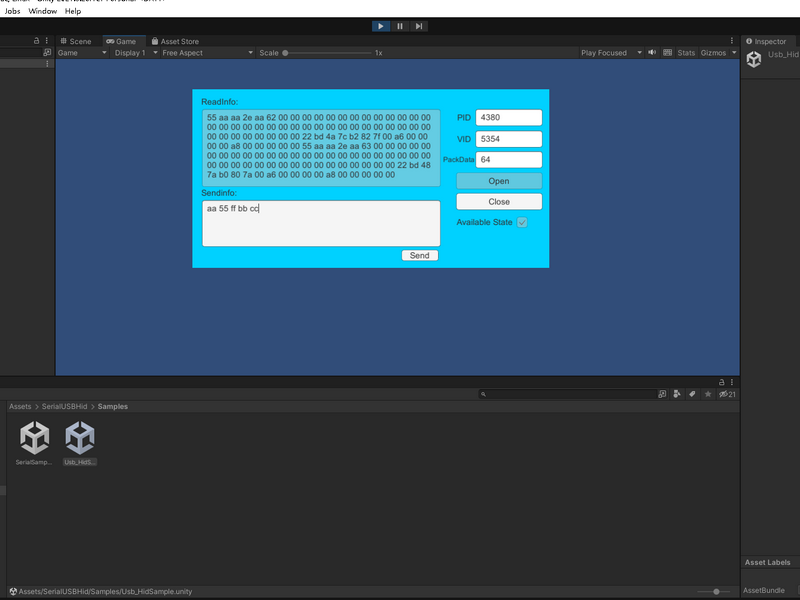800x600 pixels.
Task: Toggle the Gizmos button in Game view
Action: (713, 53)
